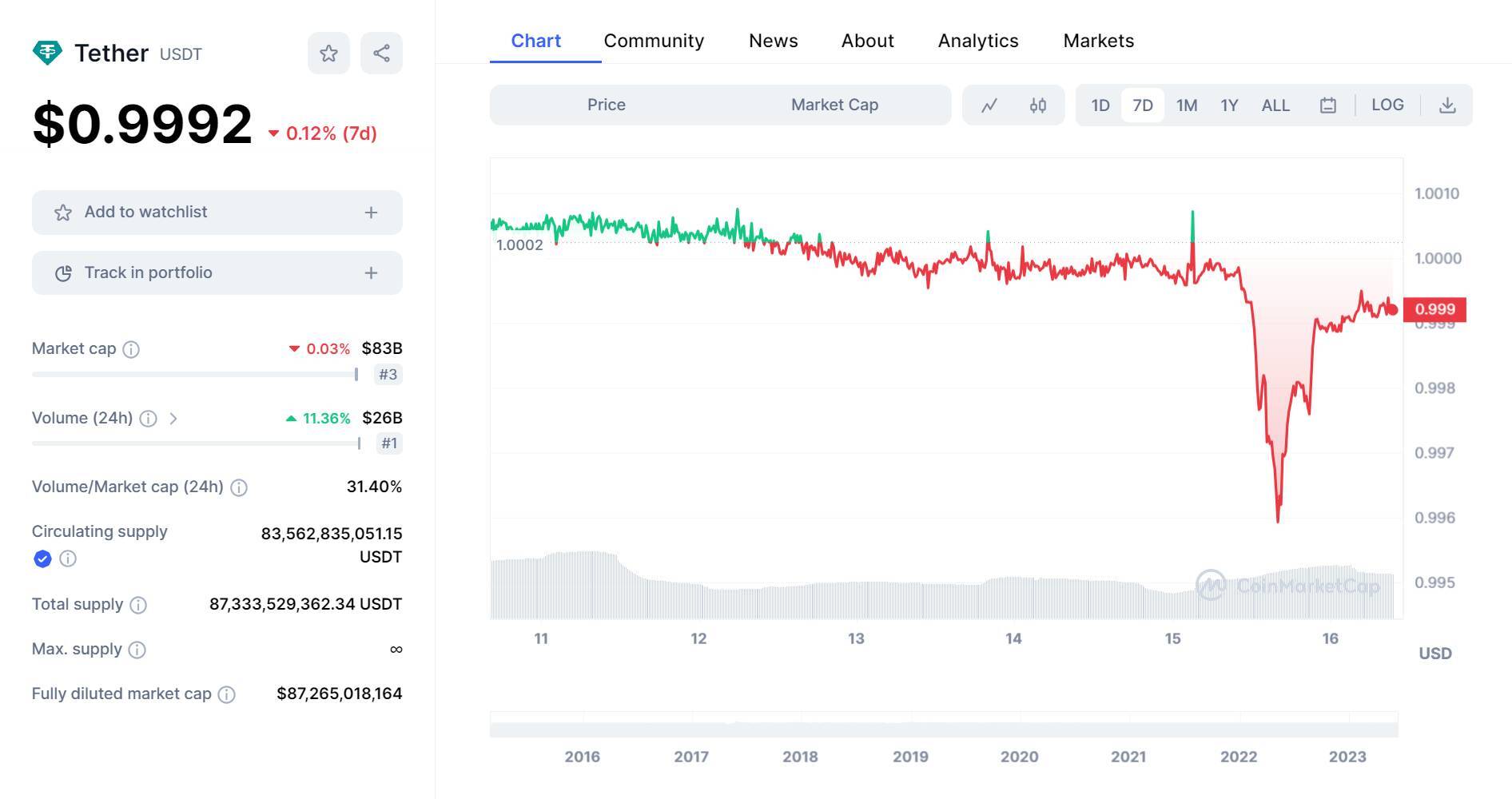Viewport: 1512px width, 799px height.
Task: Open the Markets tab
Action: tap(1098, 41)
